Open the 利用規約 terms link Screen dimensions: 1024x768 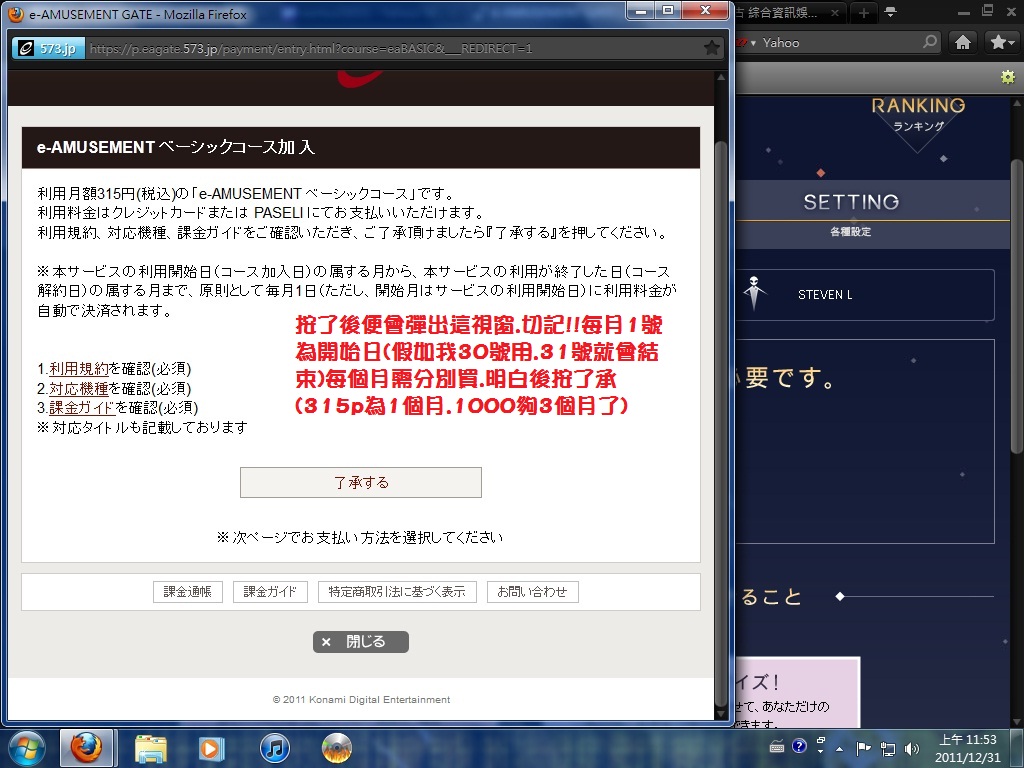click(x=79, y=368)
